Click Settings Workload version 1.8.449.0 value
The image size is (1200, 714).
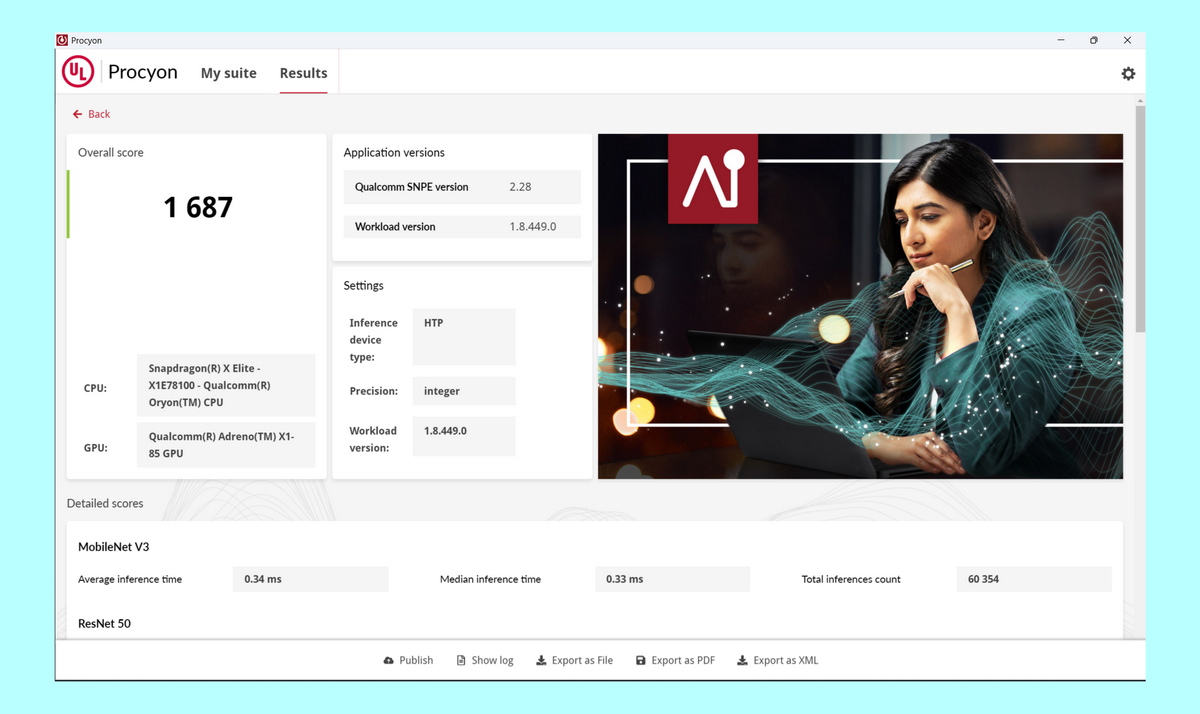coord(463,436)
